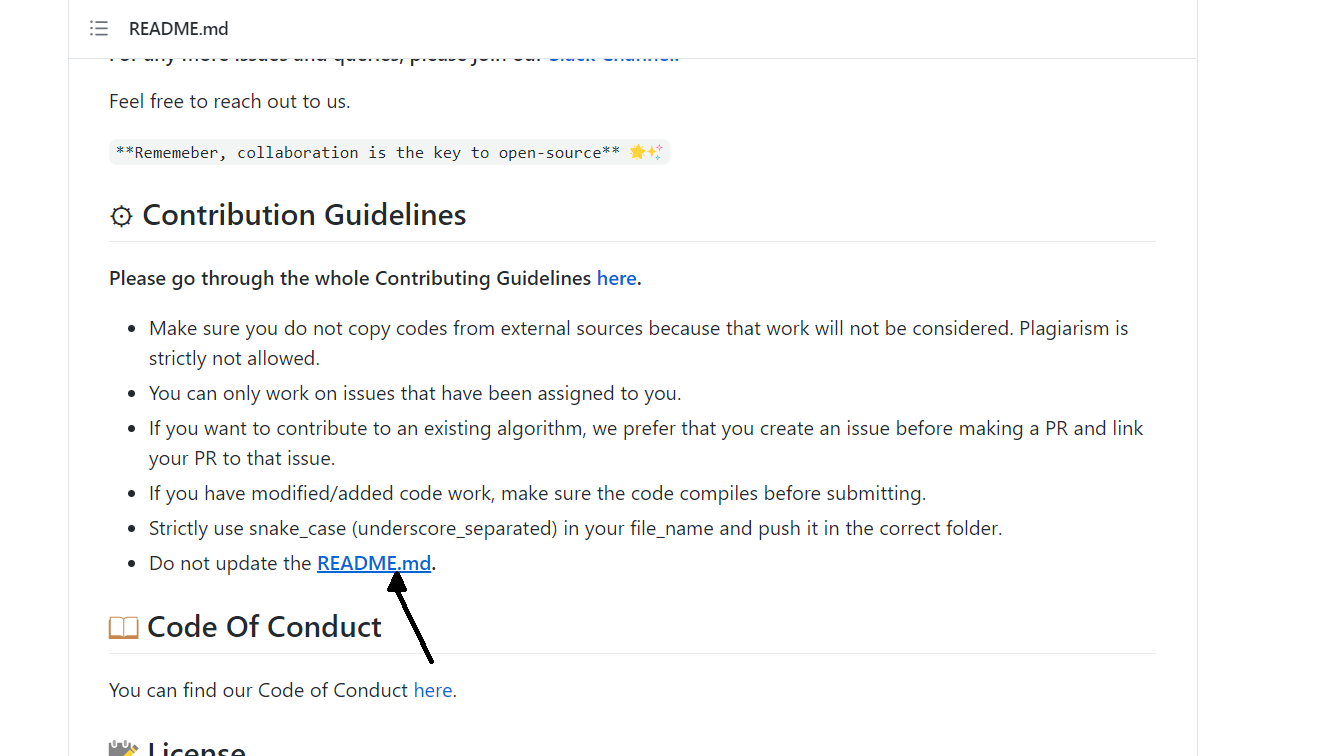Click the Contribution Guidelines section heading
Image resolution: width=1344 pixels, height=756 pixels.
tap(304, 215)
